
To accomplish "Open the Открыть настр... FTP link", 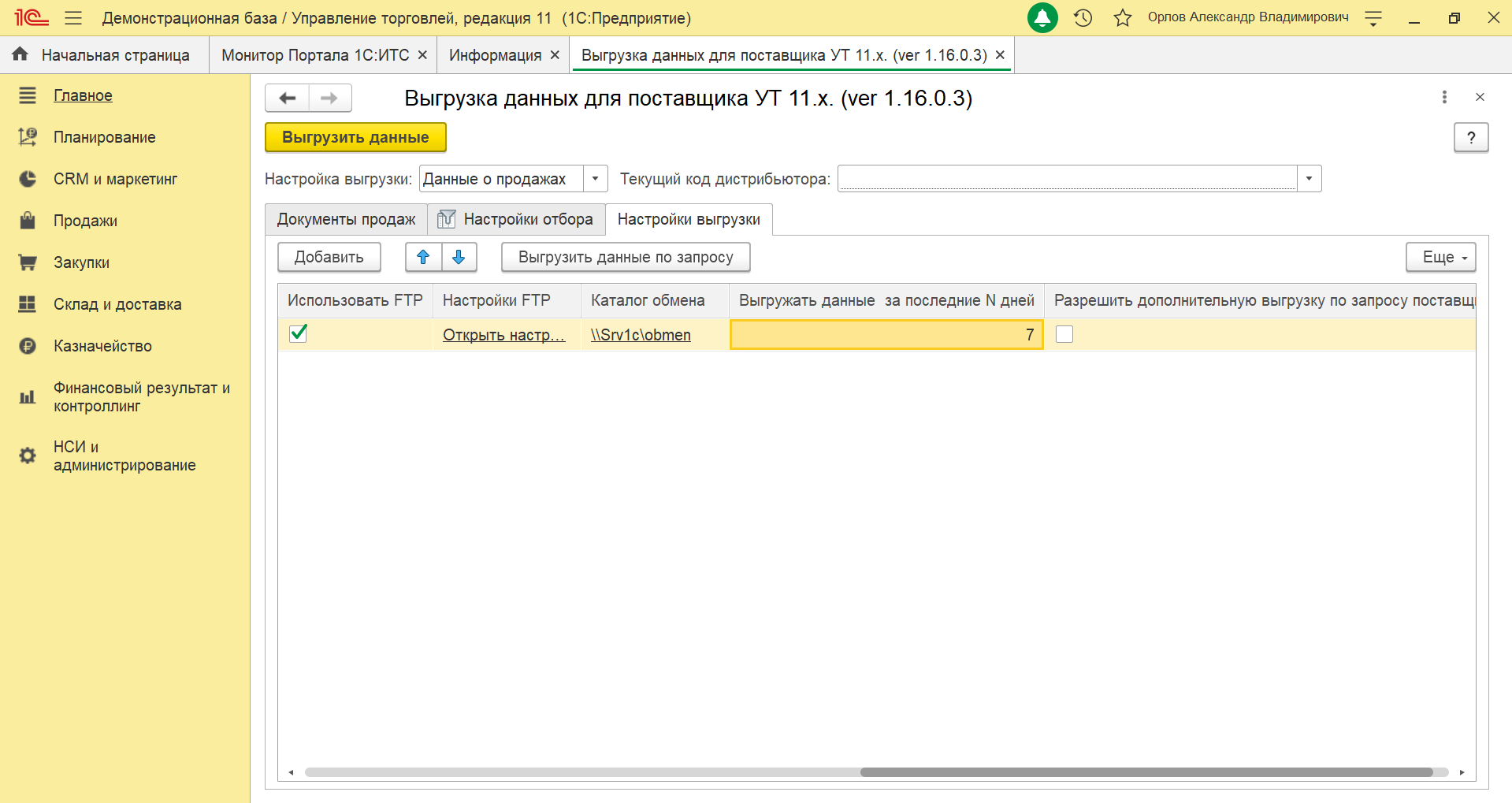I will click(x=503, y=335).
